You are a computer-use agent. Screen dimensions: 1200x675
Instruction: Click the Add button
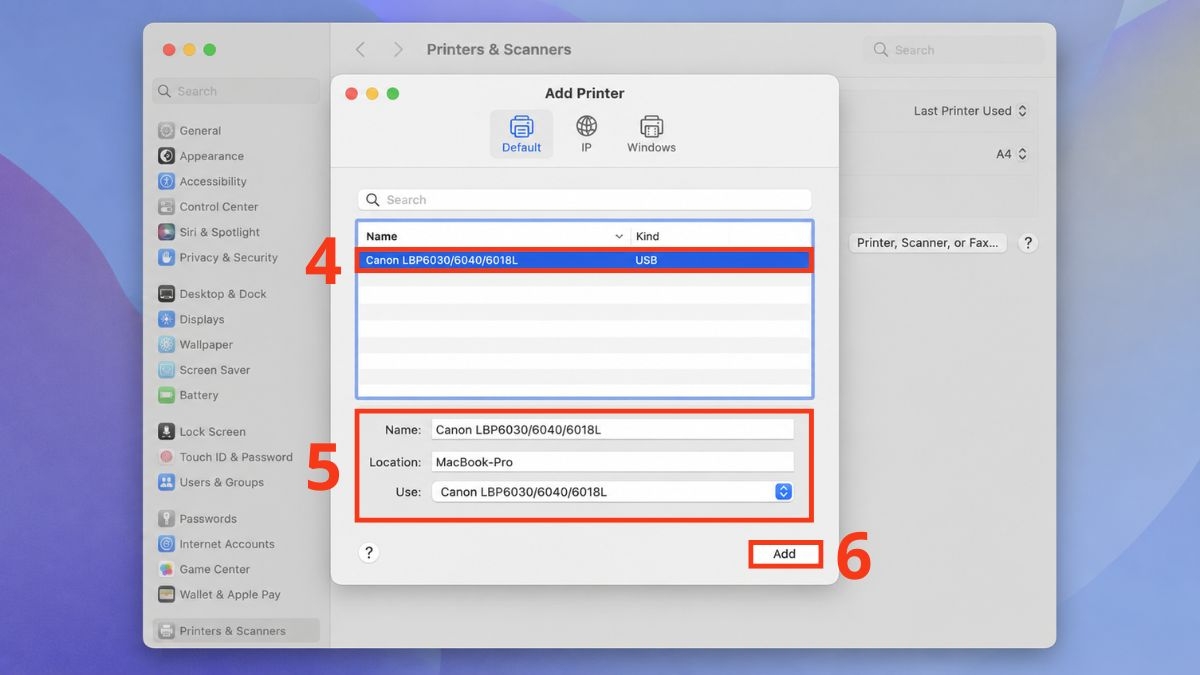coord(784,554)
